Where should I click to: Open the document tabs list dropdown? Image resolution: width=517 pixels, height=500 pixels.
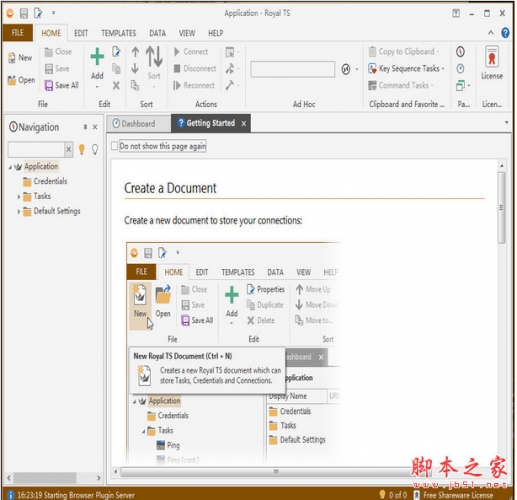tap(507, 123)
